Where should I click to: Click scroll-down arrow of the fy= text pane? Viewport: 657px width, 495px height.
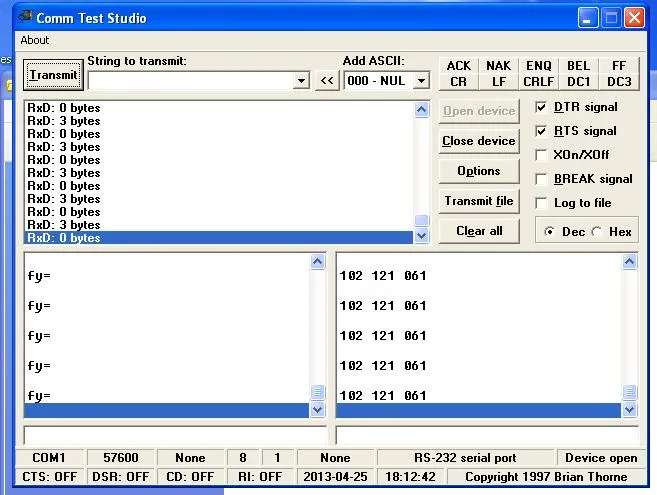pyautogui.click(x=318, y=409)
